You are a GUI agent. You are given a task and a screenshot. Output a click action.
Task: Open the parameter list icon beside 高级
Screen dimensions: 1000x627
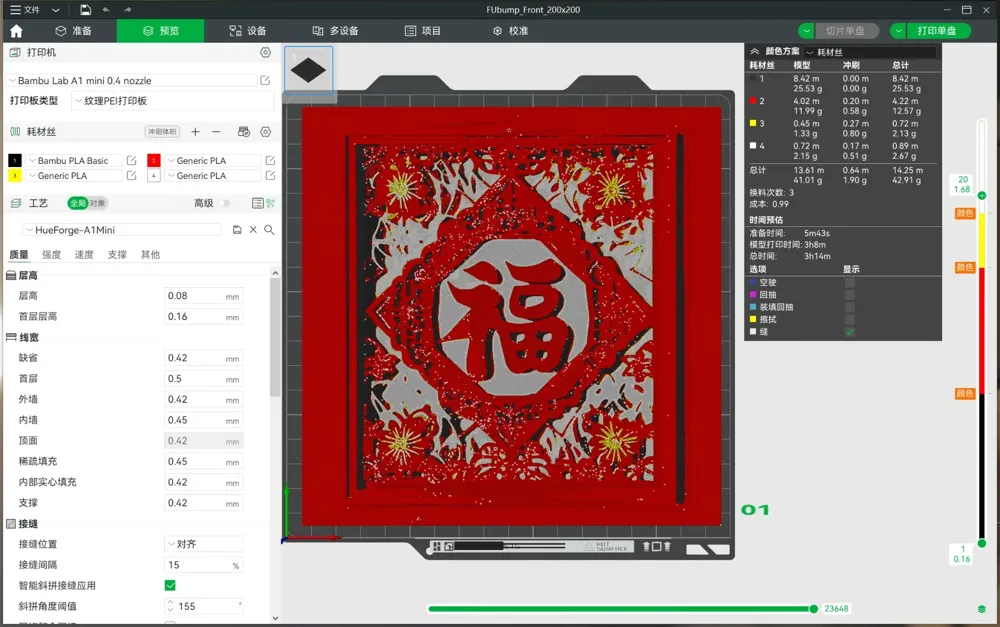(257, 203)
